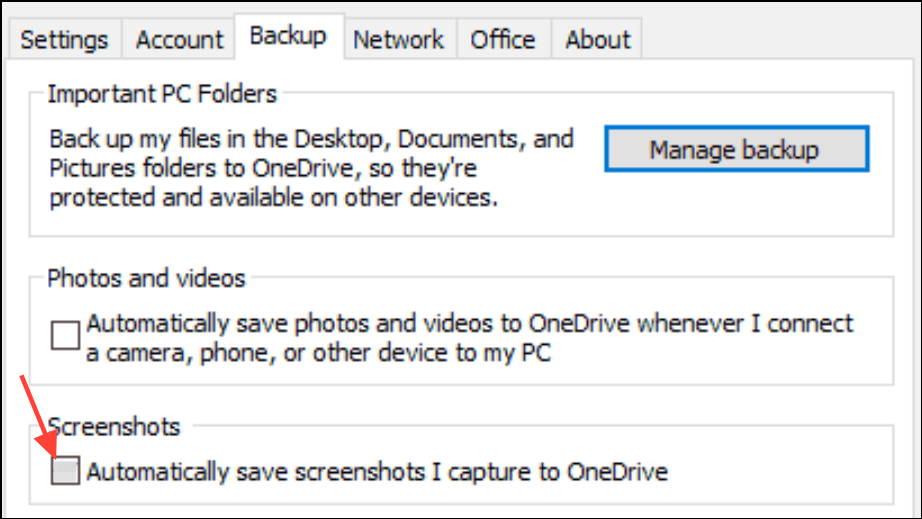This screenshot has height=519, width=922.
Task: Select the Backup tab
Action: pos(288,36)
